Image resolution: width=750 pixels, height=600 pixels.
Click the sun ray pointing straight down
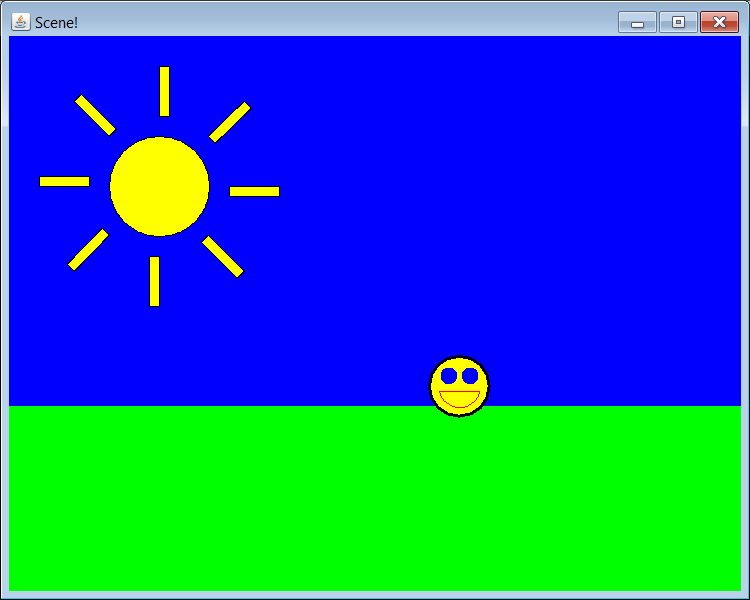154,281
